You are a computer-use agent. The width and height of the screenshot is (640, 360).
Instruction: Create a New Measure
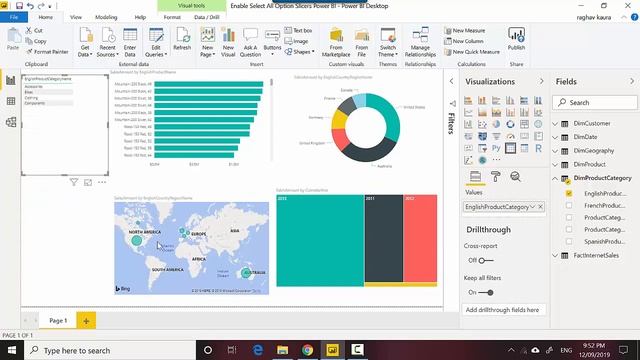[x=465, y=31]
